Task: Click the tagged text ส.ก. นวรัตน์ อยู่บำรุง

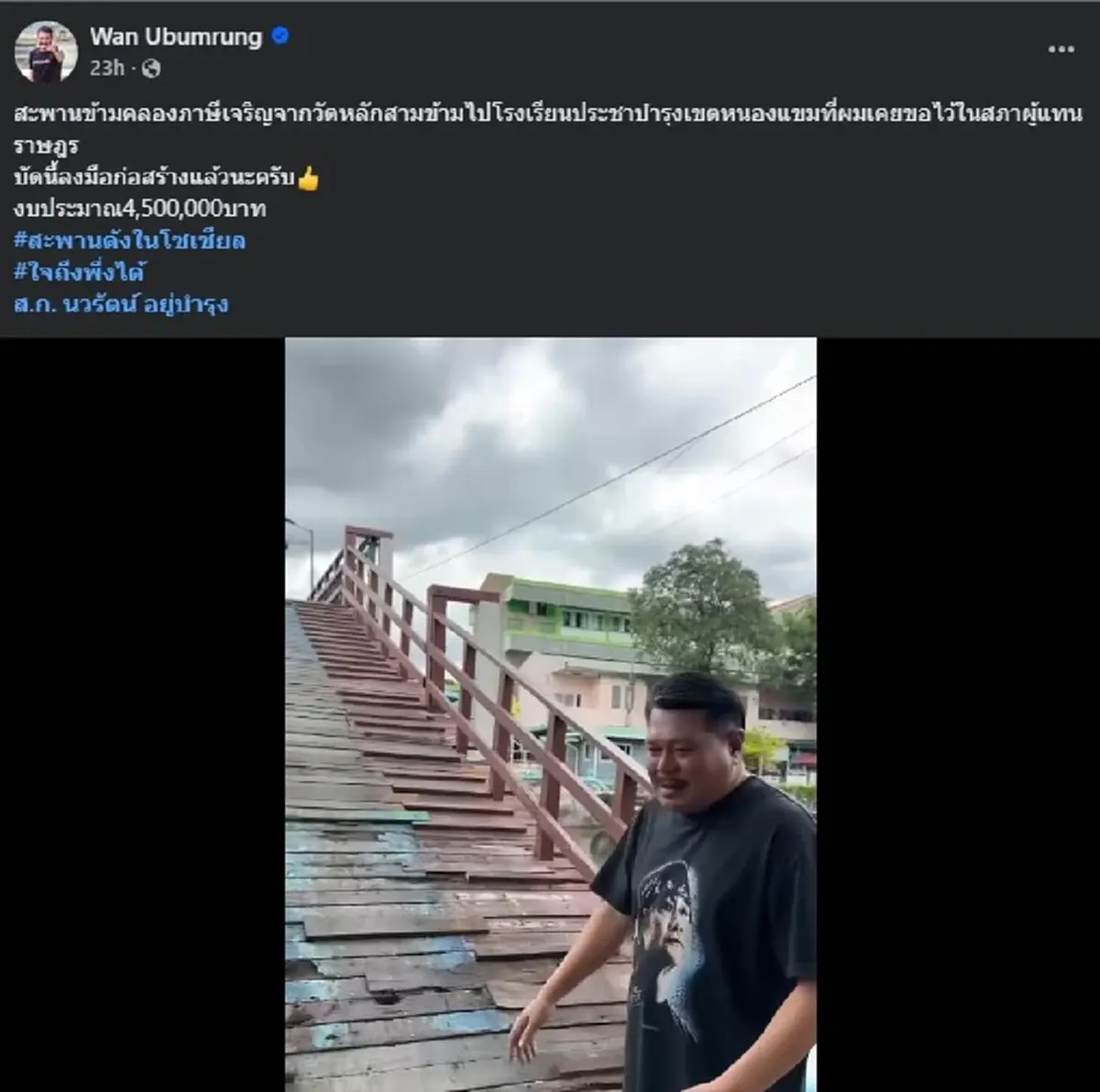Action: click(x=124, y=303)
